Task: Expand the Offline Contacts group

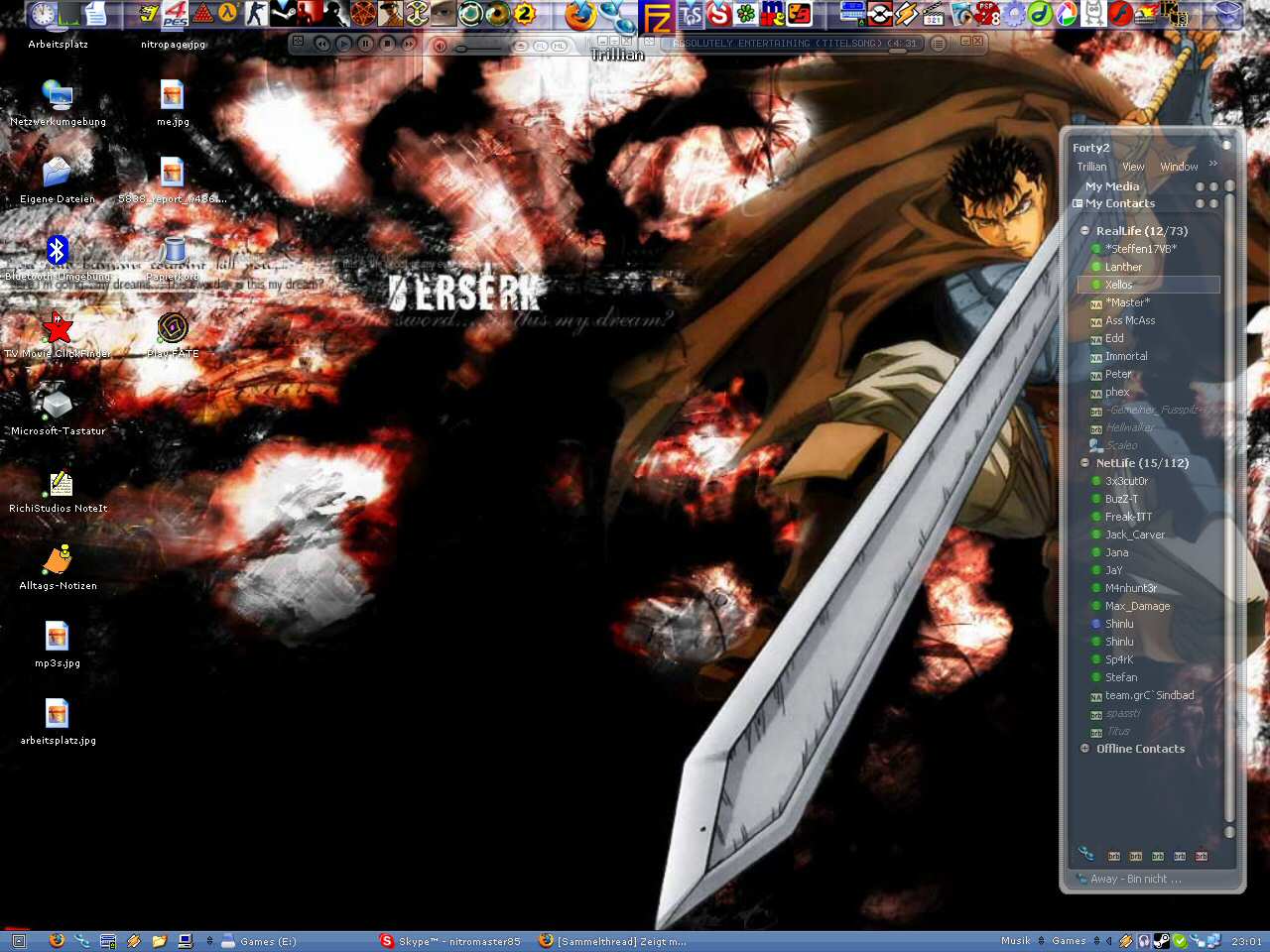Action: point(1084,748)
